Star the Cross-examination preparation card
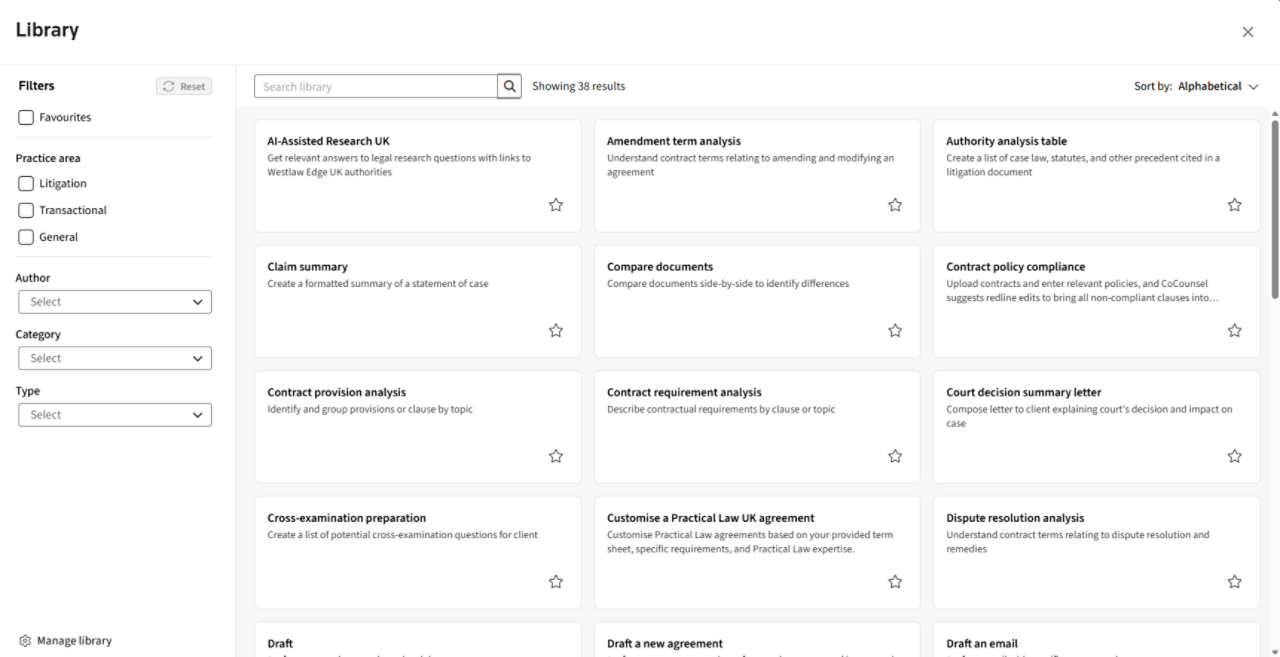 556,582
